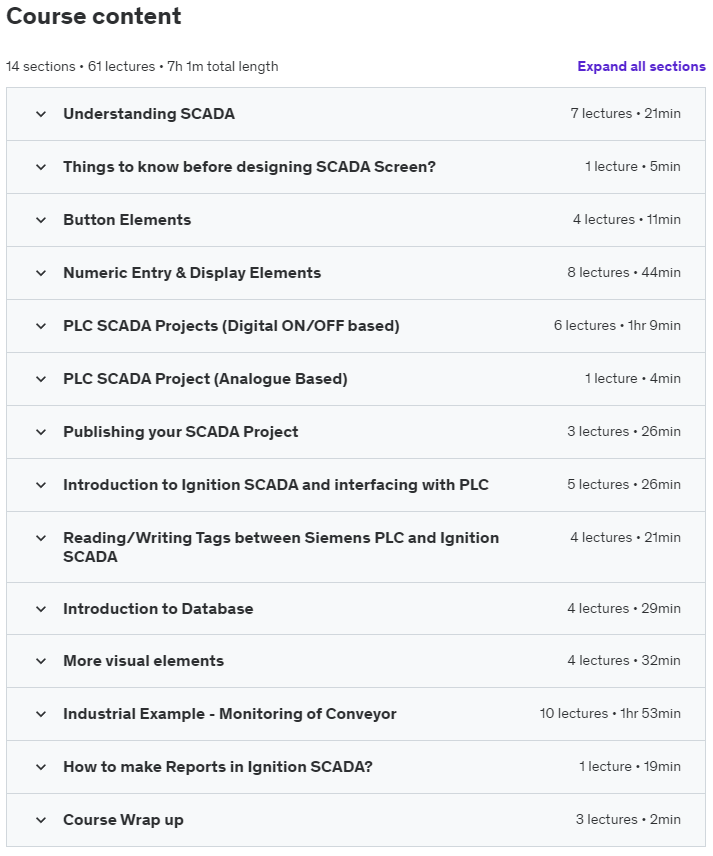Image resolution: width=713 pixels, height=856 pixels.
Task: Click the Course content heading
Action: [x=94, y=17]
